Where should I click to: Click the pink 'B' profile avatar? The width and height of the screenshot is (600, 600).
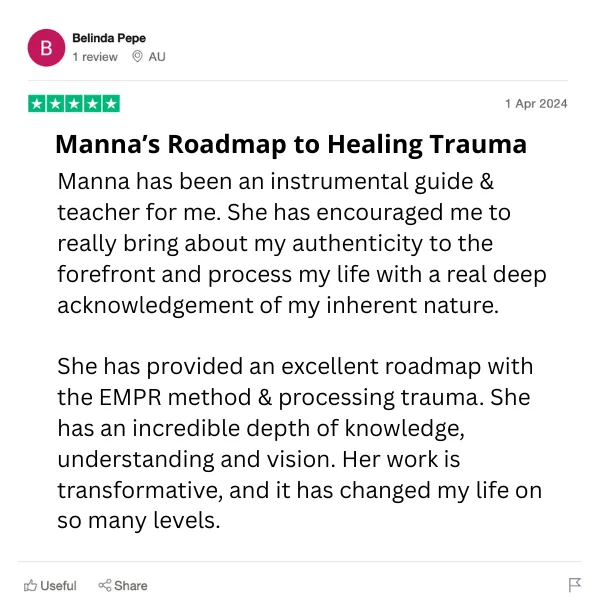(46, 48)
